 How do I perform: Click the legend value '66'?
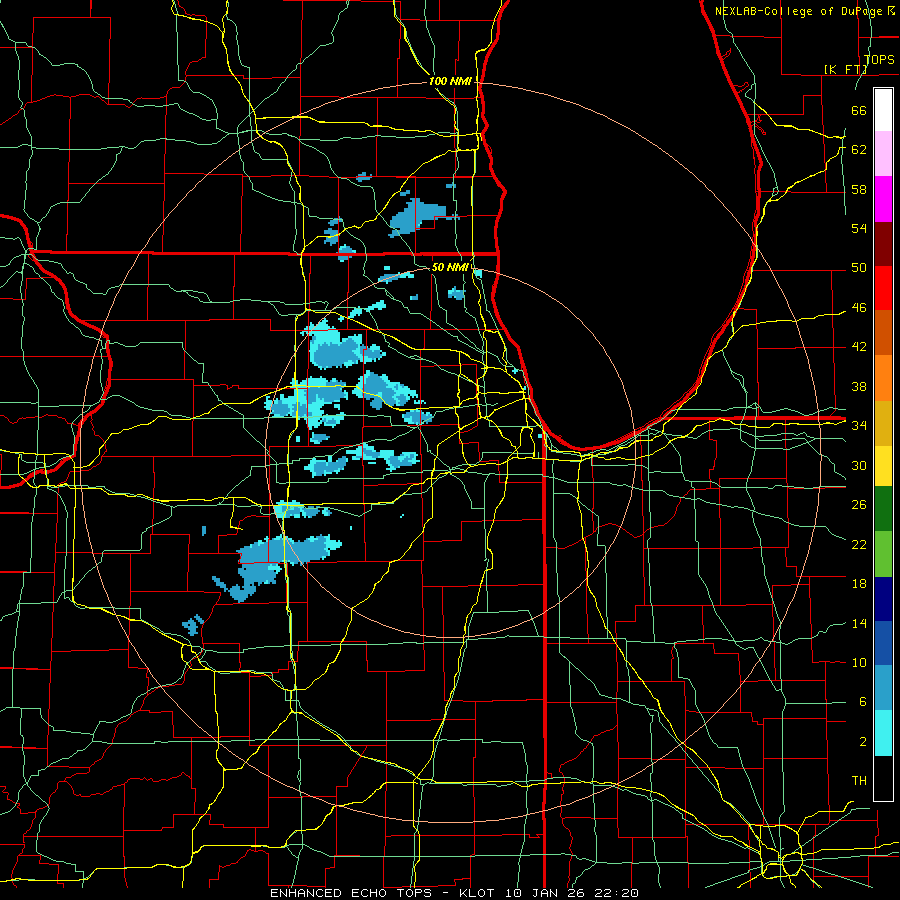coord(859,110)
